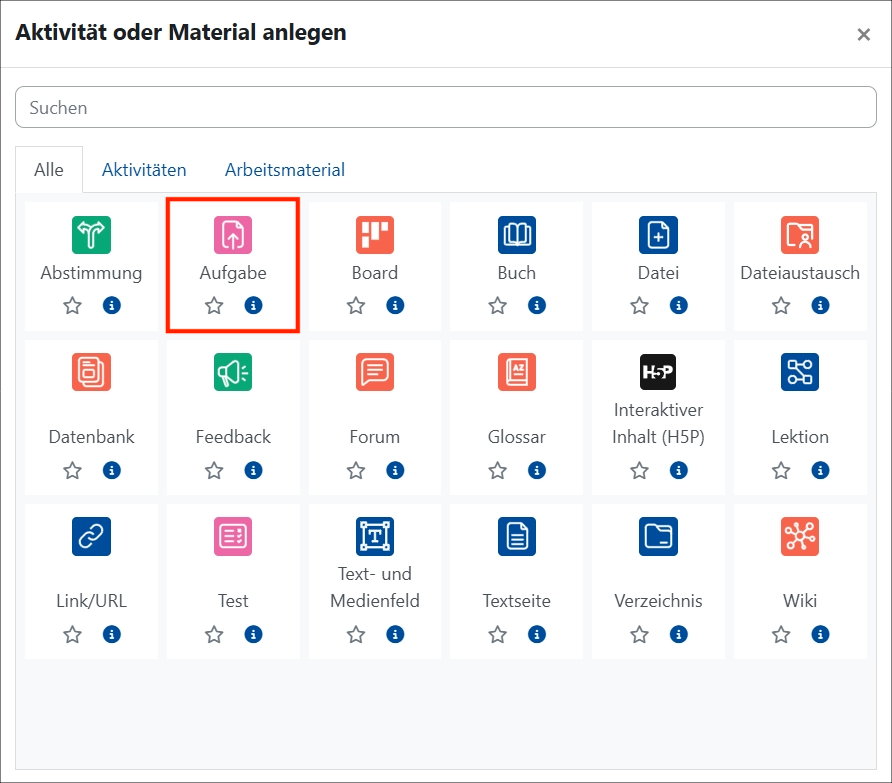The width and height of the screenshot is (892, 783).
Task: Click the Interaktiver Inhalt (H5P) icon
Action: [657, 371]
